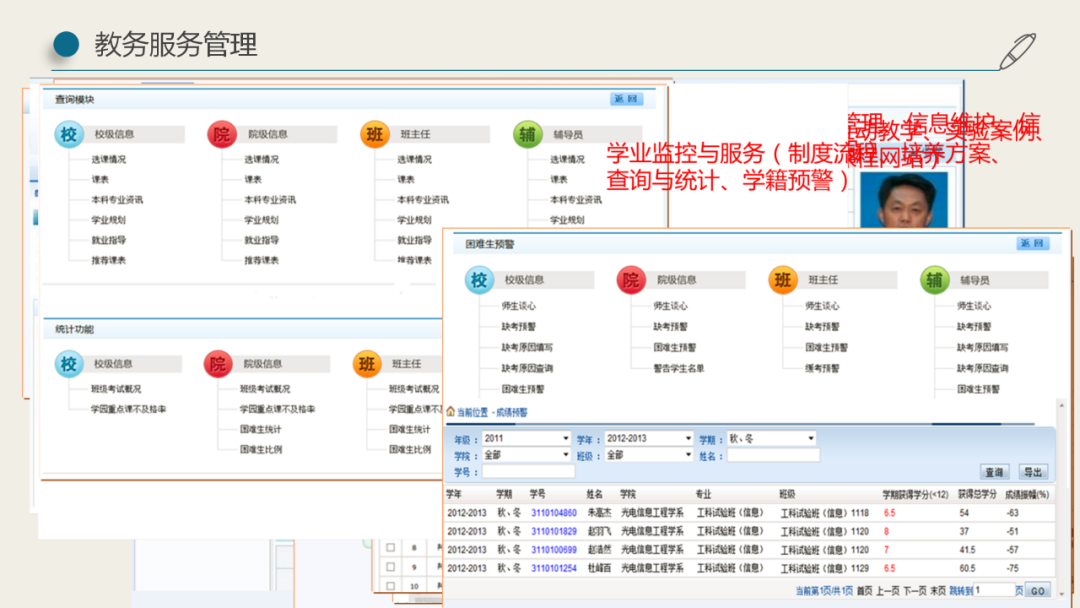Open 缺考原因查询 under 校级信息 in 困难生预警
The width and height of the screenshot is (1080, 608).
click(x=527, y=368)
